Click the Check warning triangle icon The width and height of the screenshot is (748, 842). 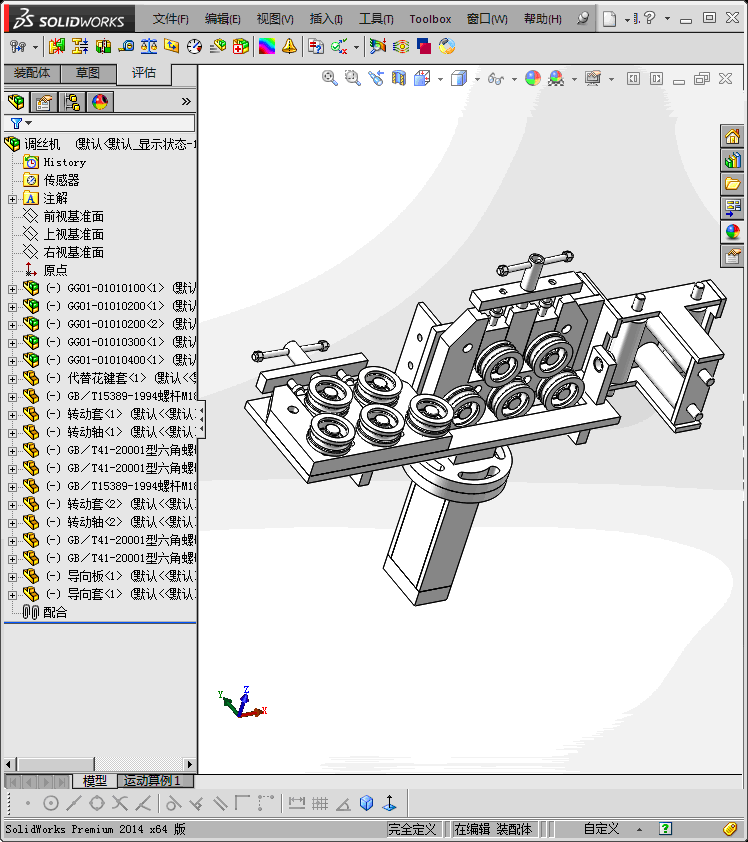[289, 47]
